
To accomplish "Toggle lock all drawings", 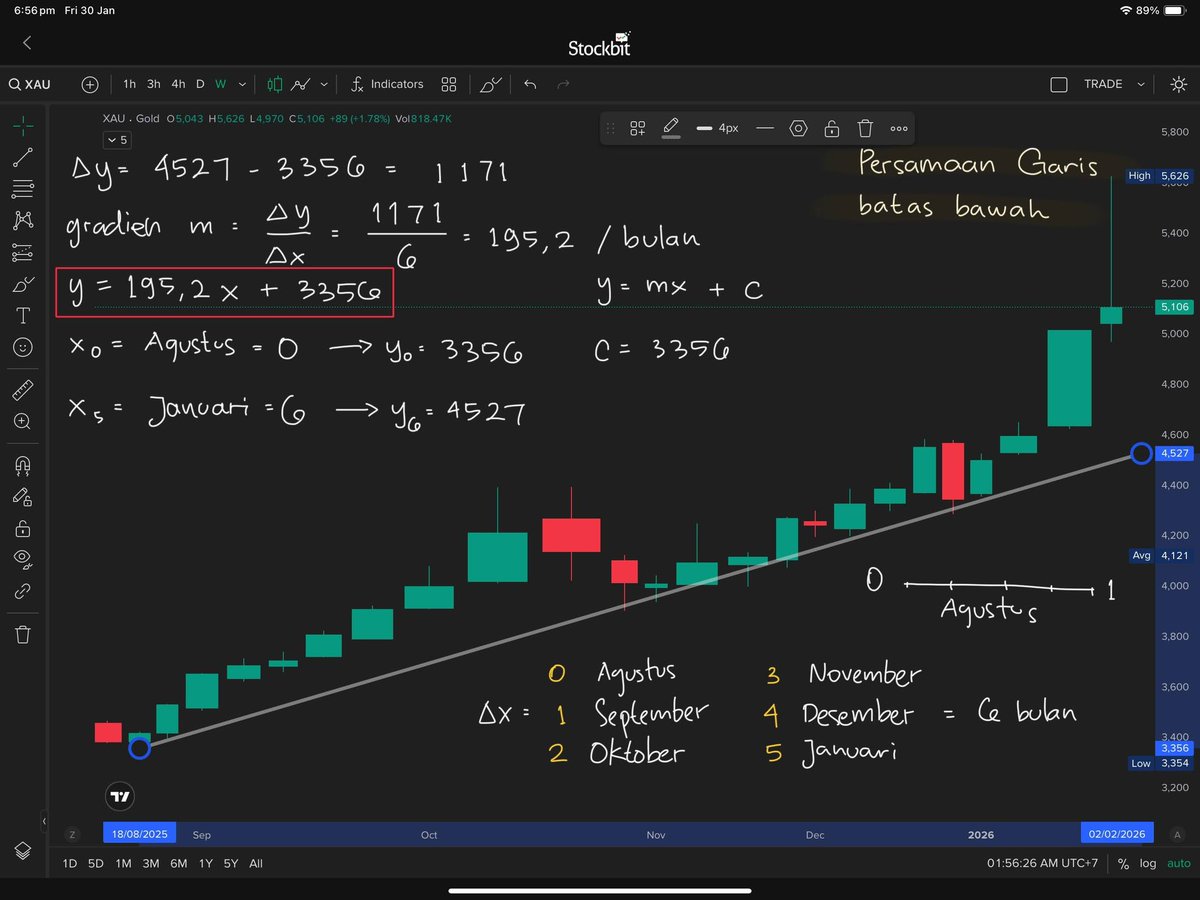I will point(23,528).
